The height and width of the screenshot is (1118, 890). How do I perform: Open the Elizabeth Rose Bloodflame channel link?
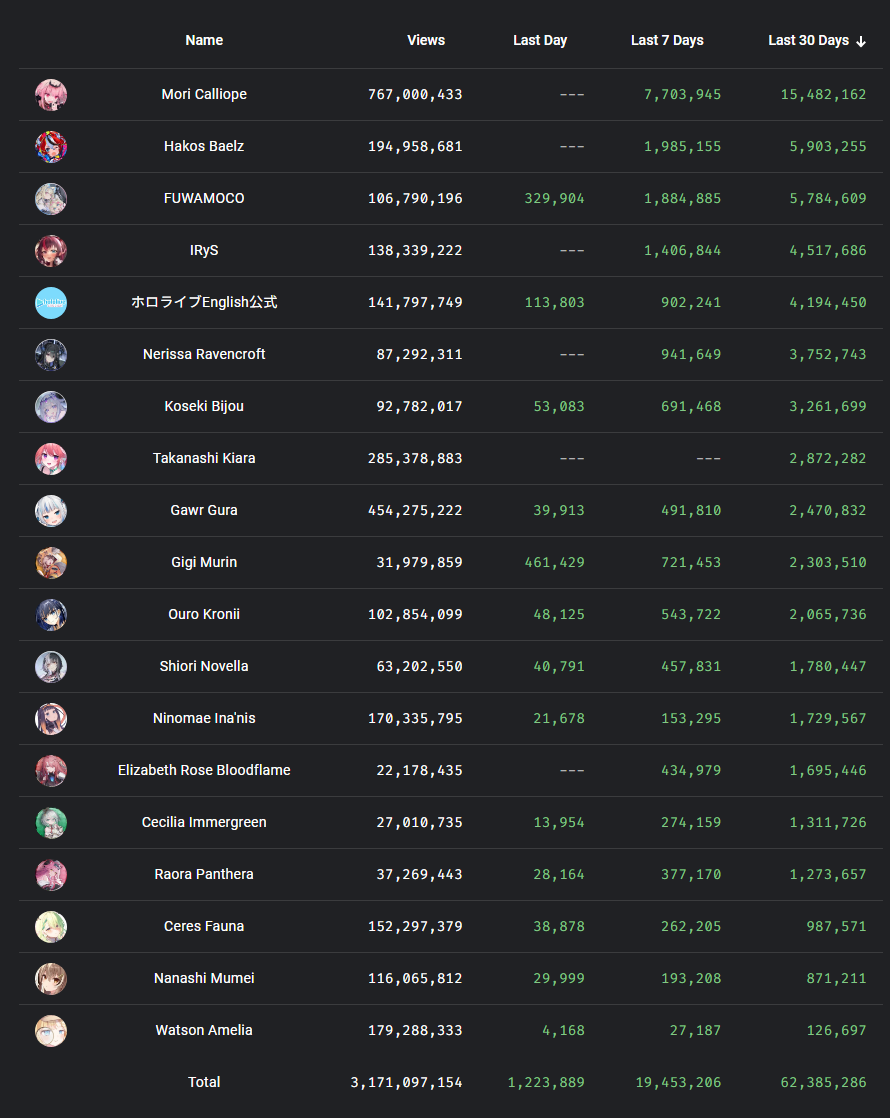pyautogui.click(x=204, y=771)
